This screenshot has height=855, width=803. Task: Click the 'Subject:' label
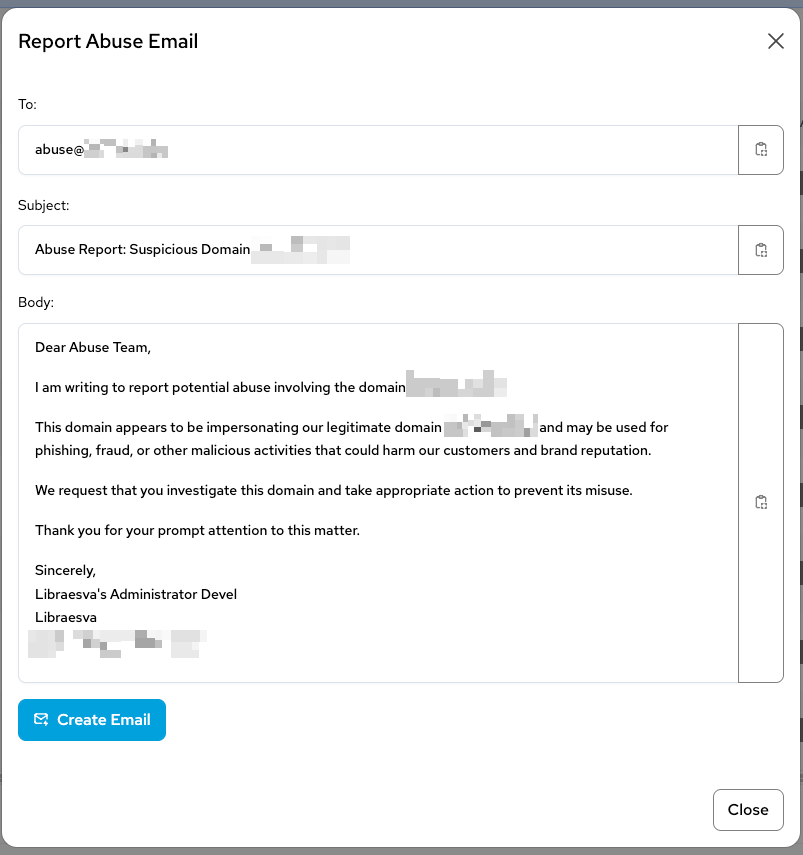click(x=44, y=205)
